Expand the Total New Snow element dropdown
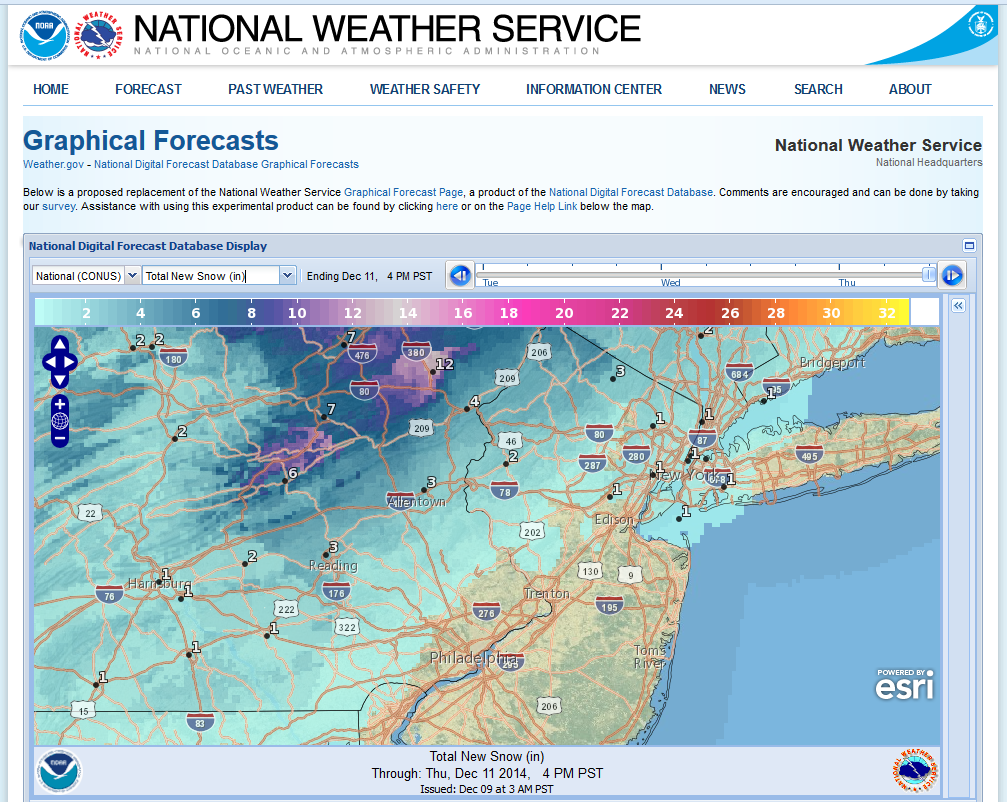 click(287, 276)
